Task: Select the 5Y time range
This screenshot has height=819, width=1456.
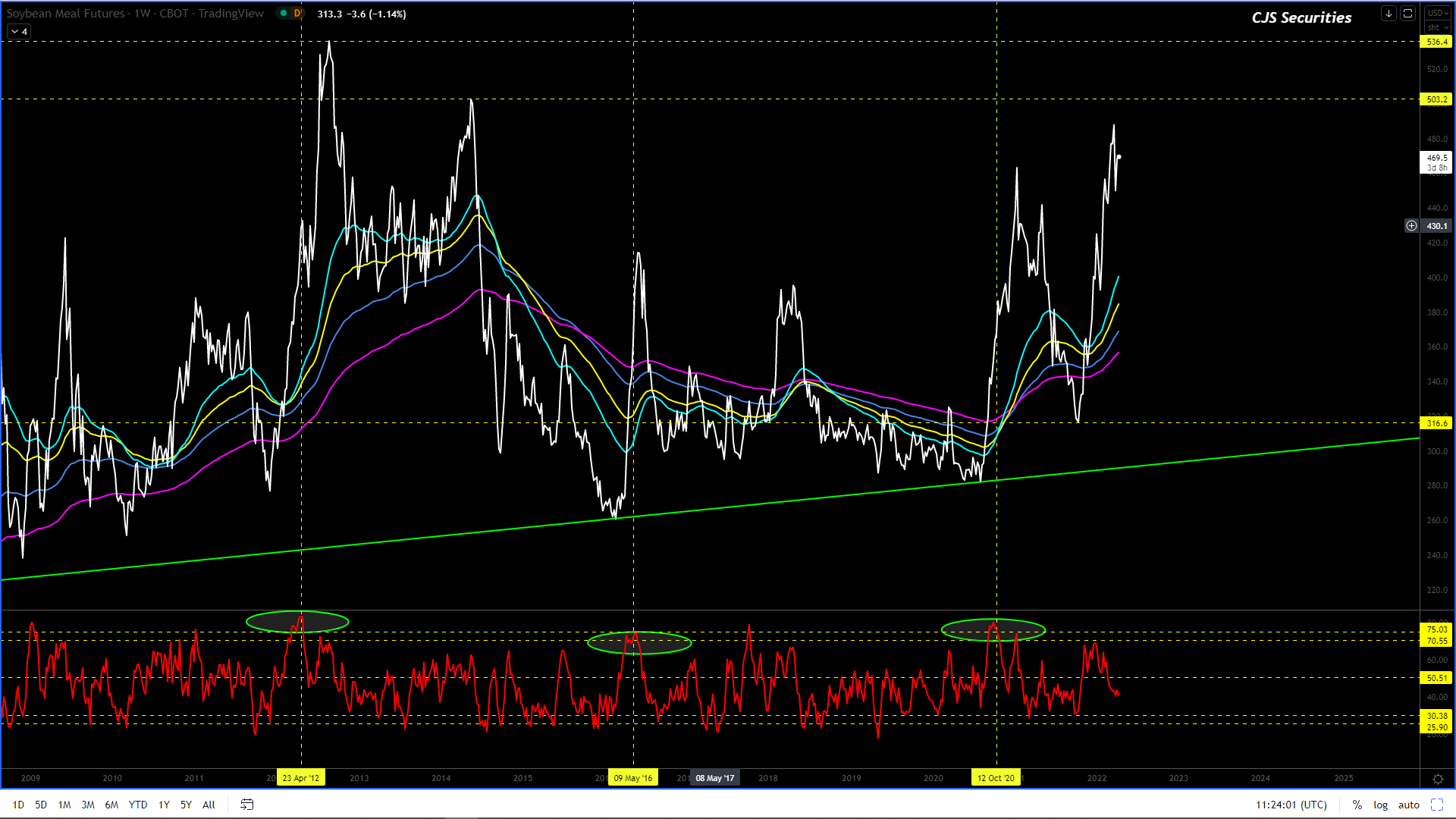Action: (x=186, y=805)
